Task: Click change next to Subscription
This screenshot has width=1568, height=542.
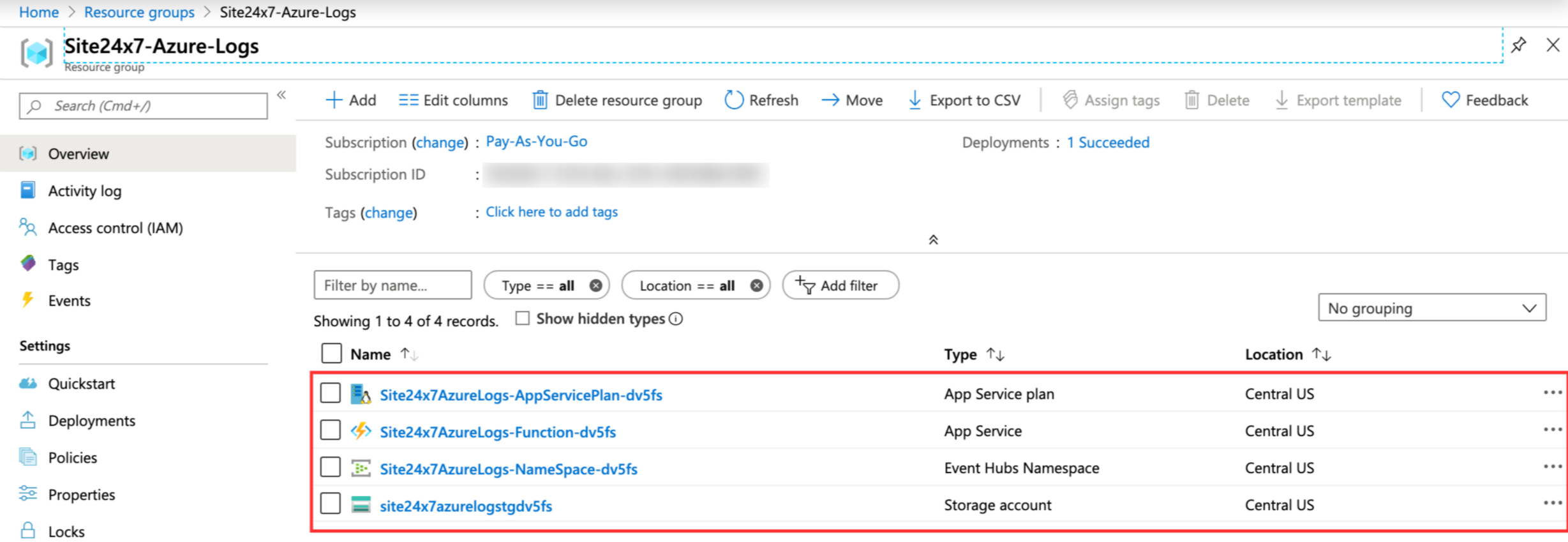Action: tap(440, 142)
